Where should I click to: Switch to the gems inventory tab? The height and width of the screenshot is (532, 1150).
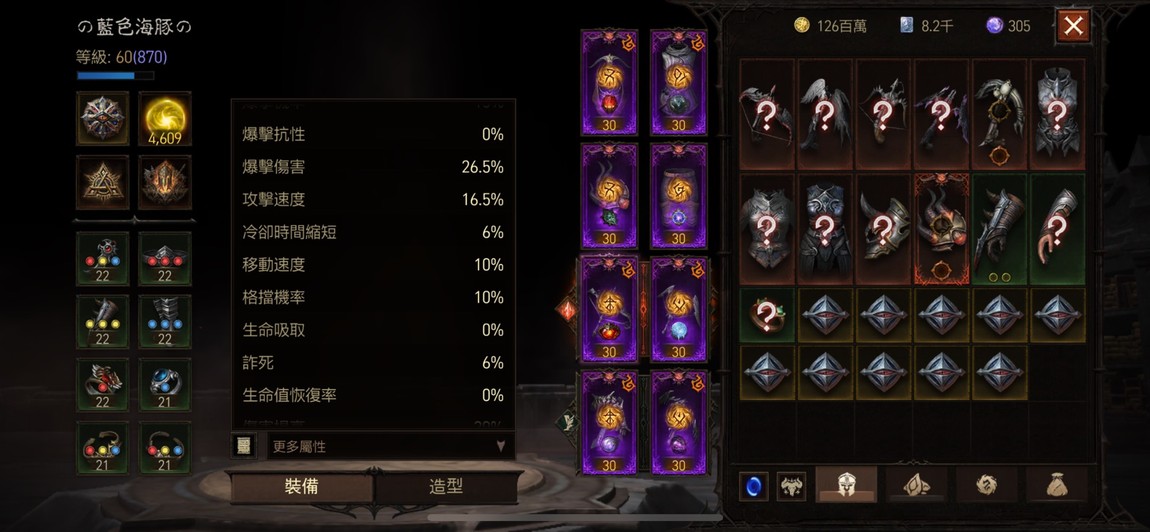click(917, 484)
